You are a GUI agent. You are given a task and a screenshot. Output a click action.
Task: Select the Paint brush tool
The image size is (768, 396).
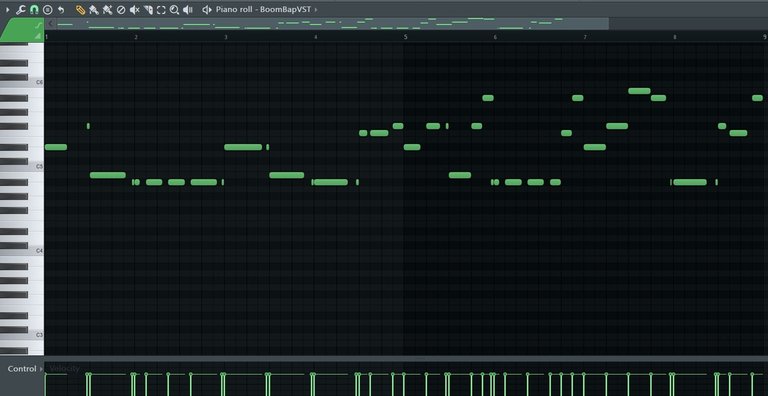(94, 10)
